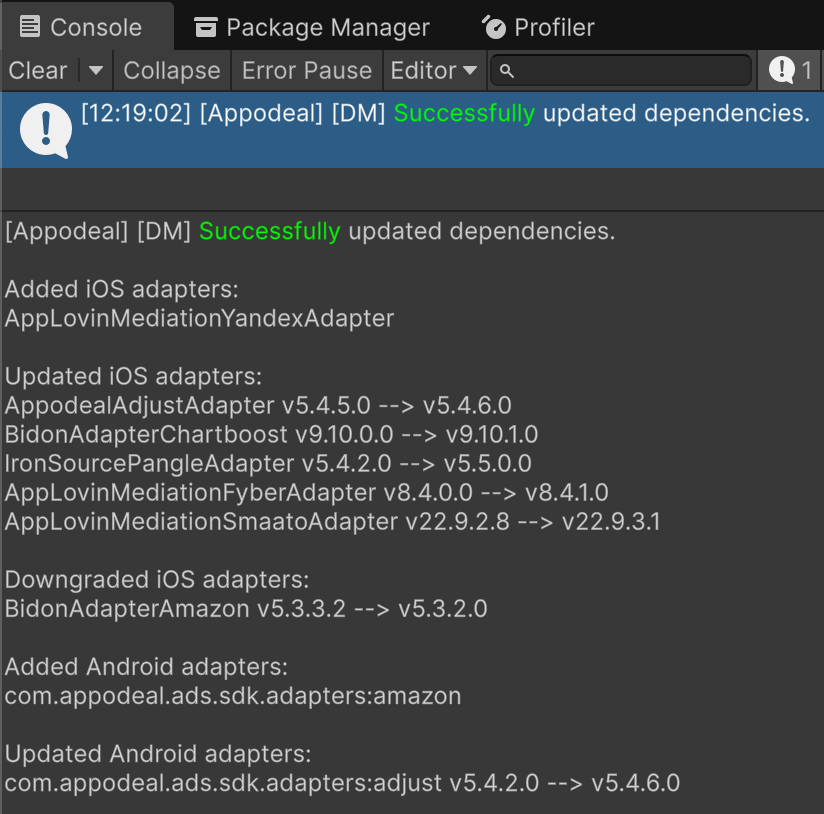Click the com.appodeal.ads.sdk.adapters:amazon line
This screenshot has width=824, height=814.
(233, 696)
